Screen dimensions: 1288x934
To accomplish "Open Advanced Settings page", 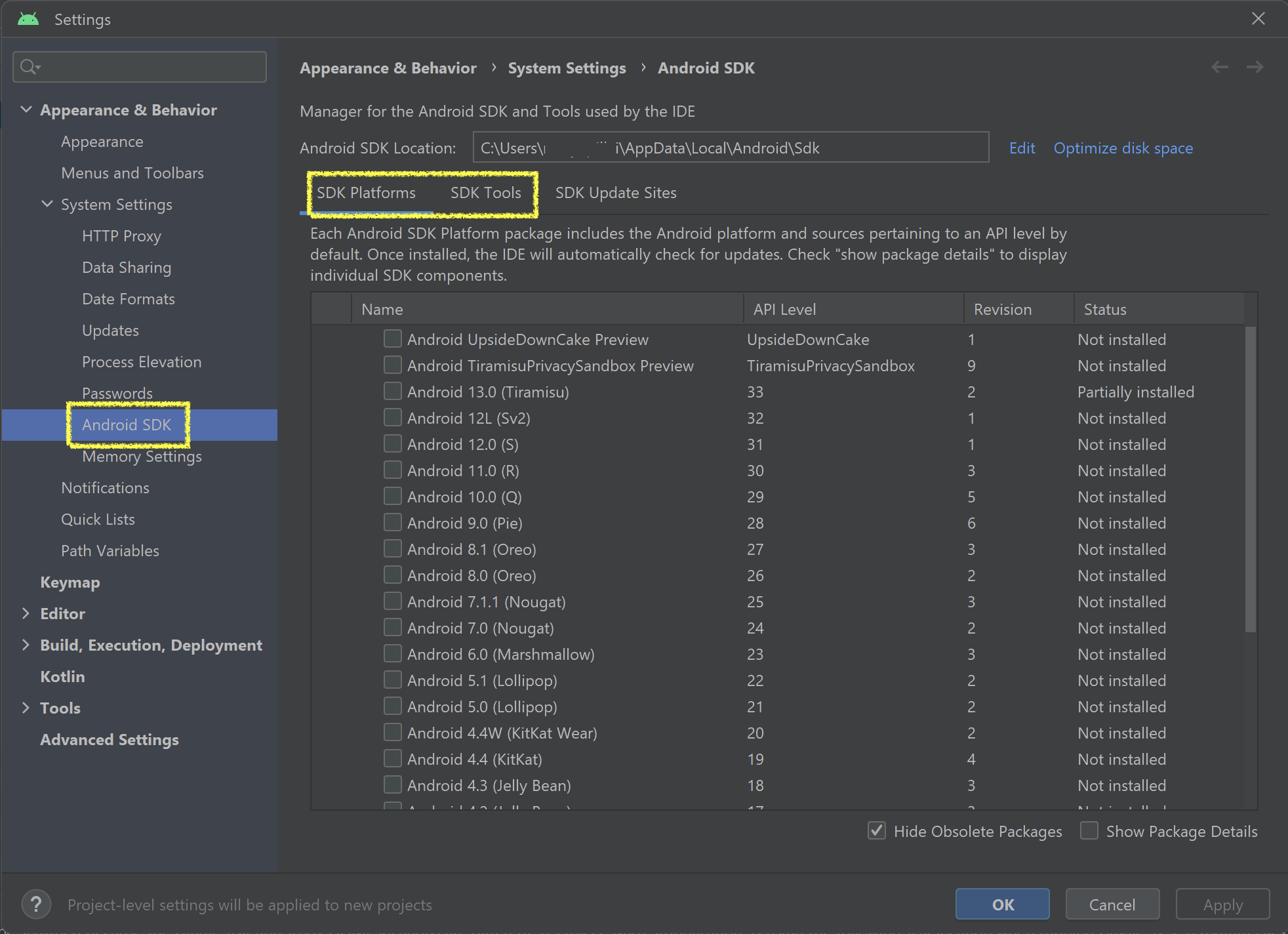I will [110, 740].
